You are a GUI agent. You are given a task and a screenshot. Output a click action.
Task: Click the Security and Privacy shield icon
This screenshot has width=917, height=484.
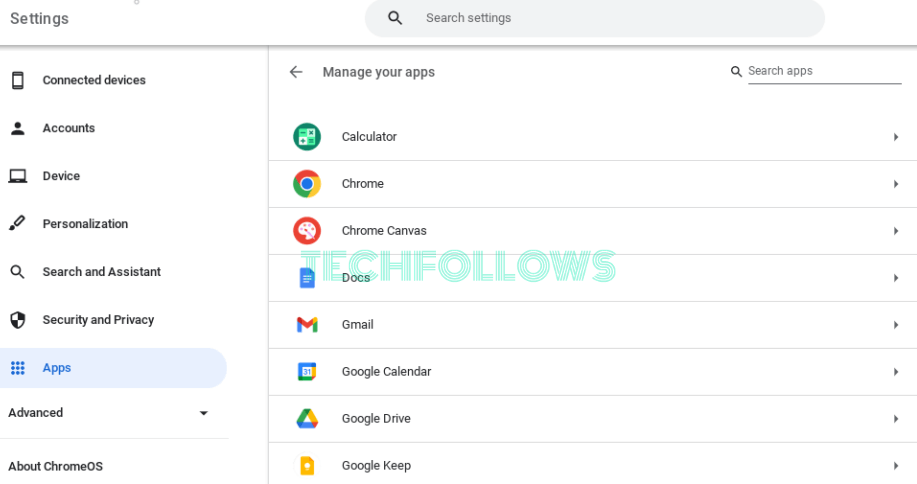[18, 320]
